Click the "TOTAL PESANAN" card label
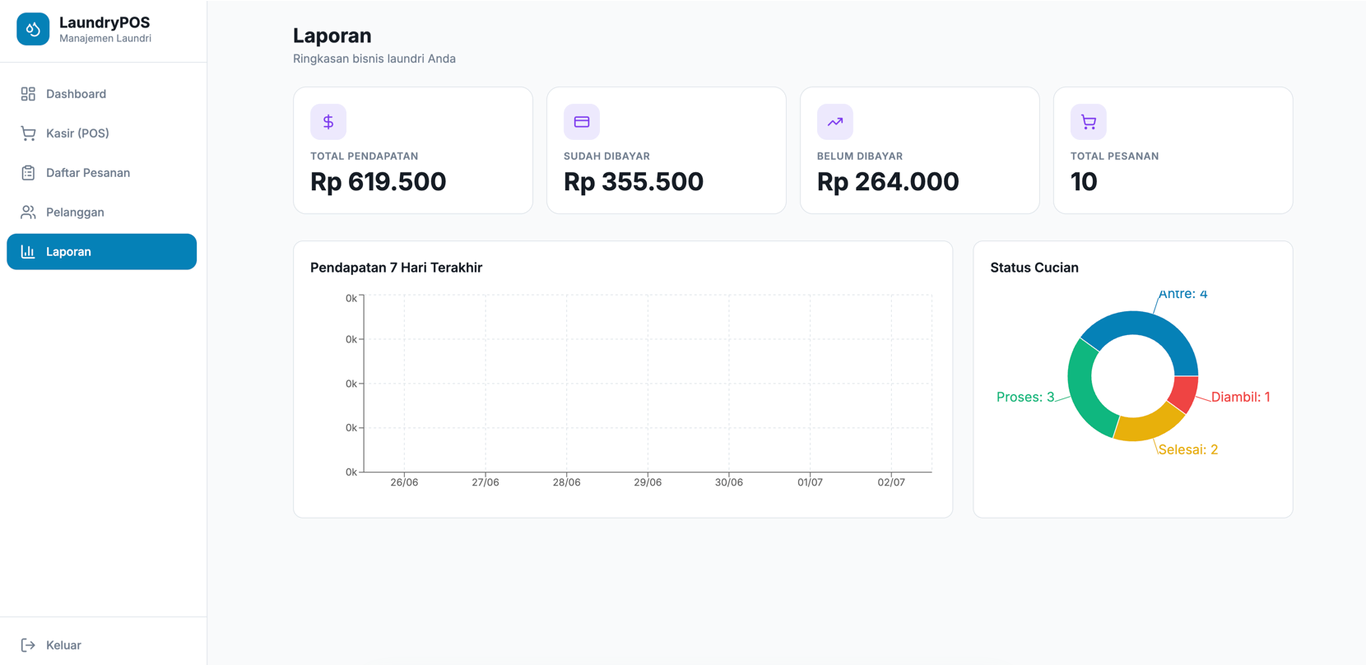Screen dimensions: 1366x665 [1115, 156]
